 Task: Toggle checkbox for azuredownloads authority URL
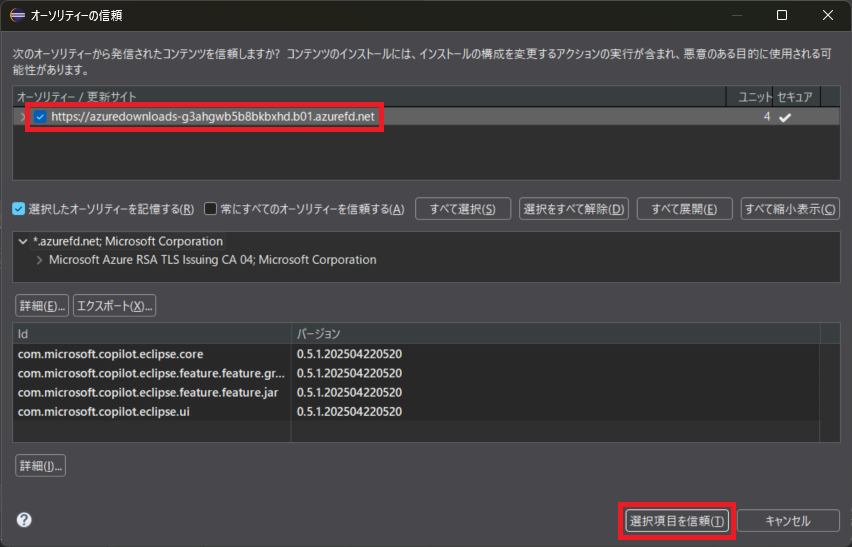[40, 117]
